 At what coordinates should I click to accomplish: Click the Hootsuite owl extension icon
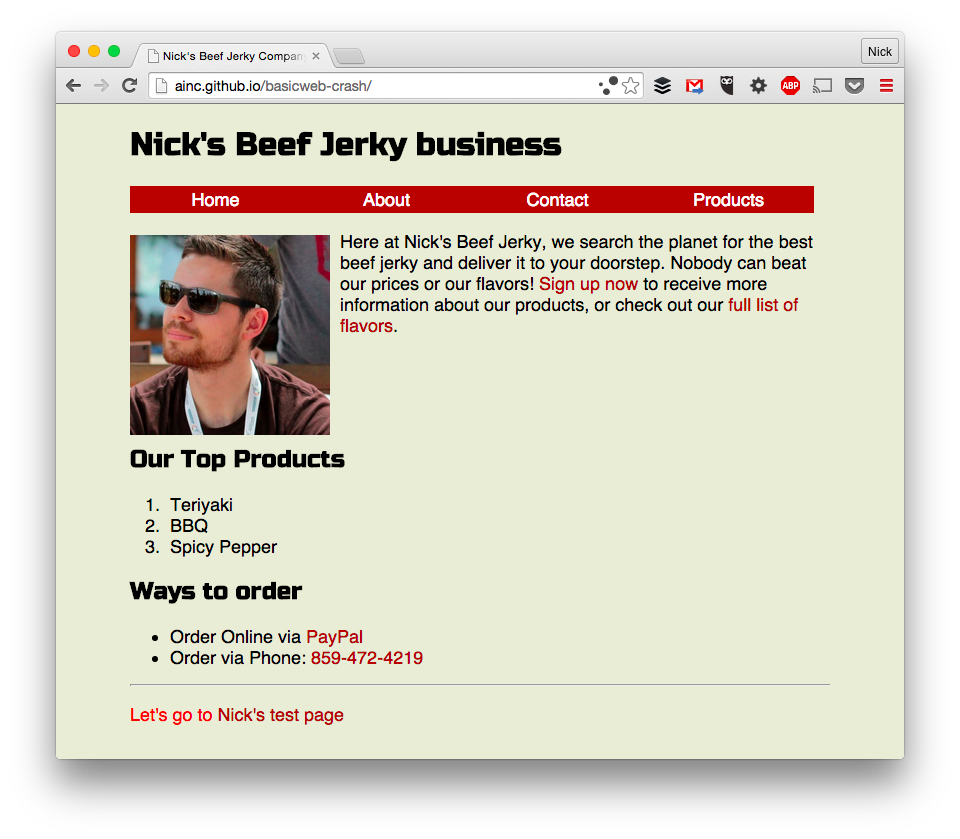(x=727, y=85)
